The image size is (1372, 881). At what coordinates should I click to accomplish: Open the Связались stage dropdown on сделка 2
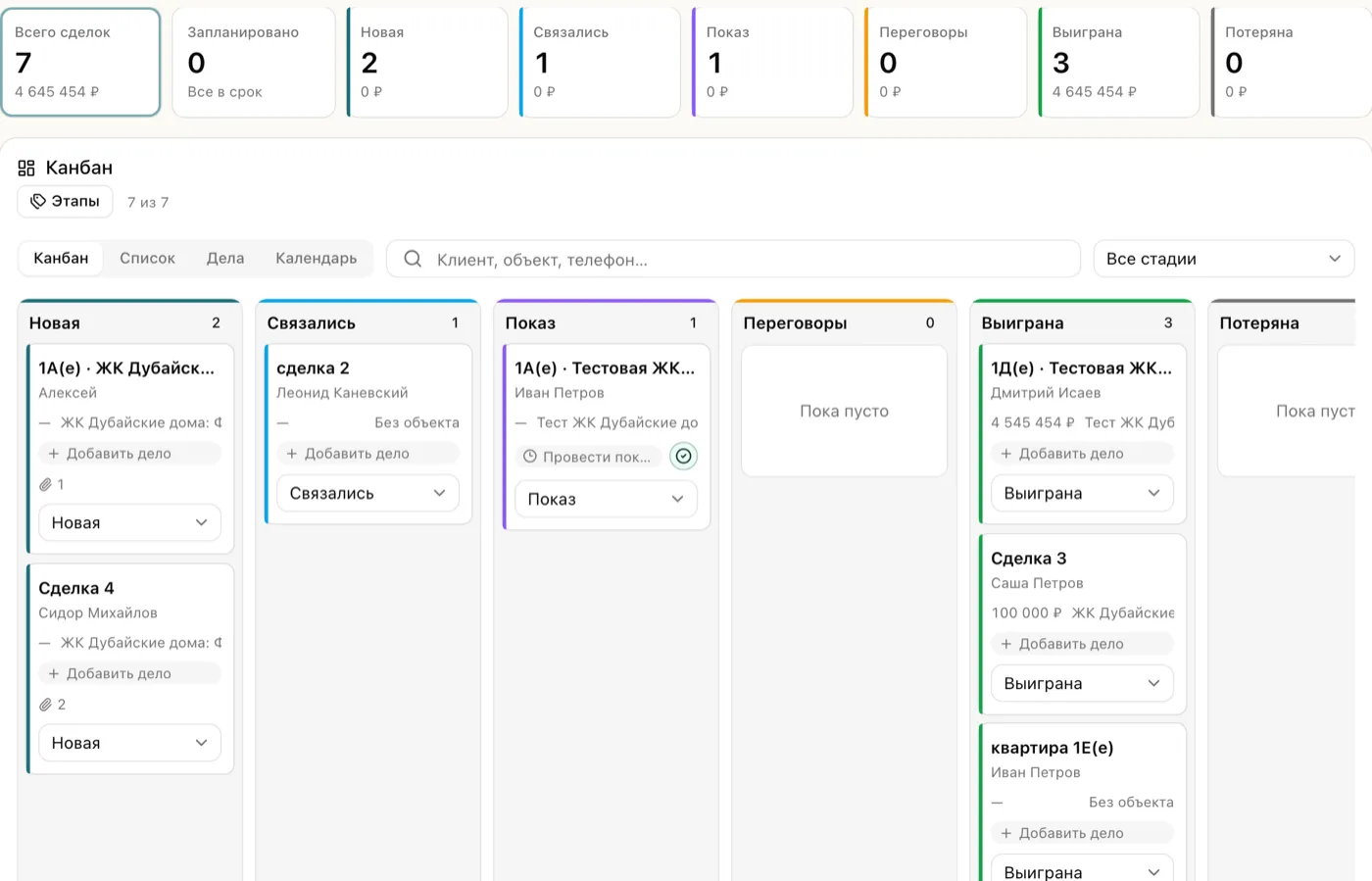click(367, 493)
